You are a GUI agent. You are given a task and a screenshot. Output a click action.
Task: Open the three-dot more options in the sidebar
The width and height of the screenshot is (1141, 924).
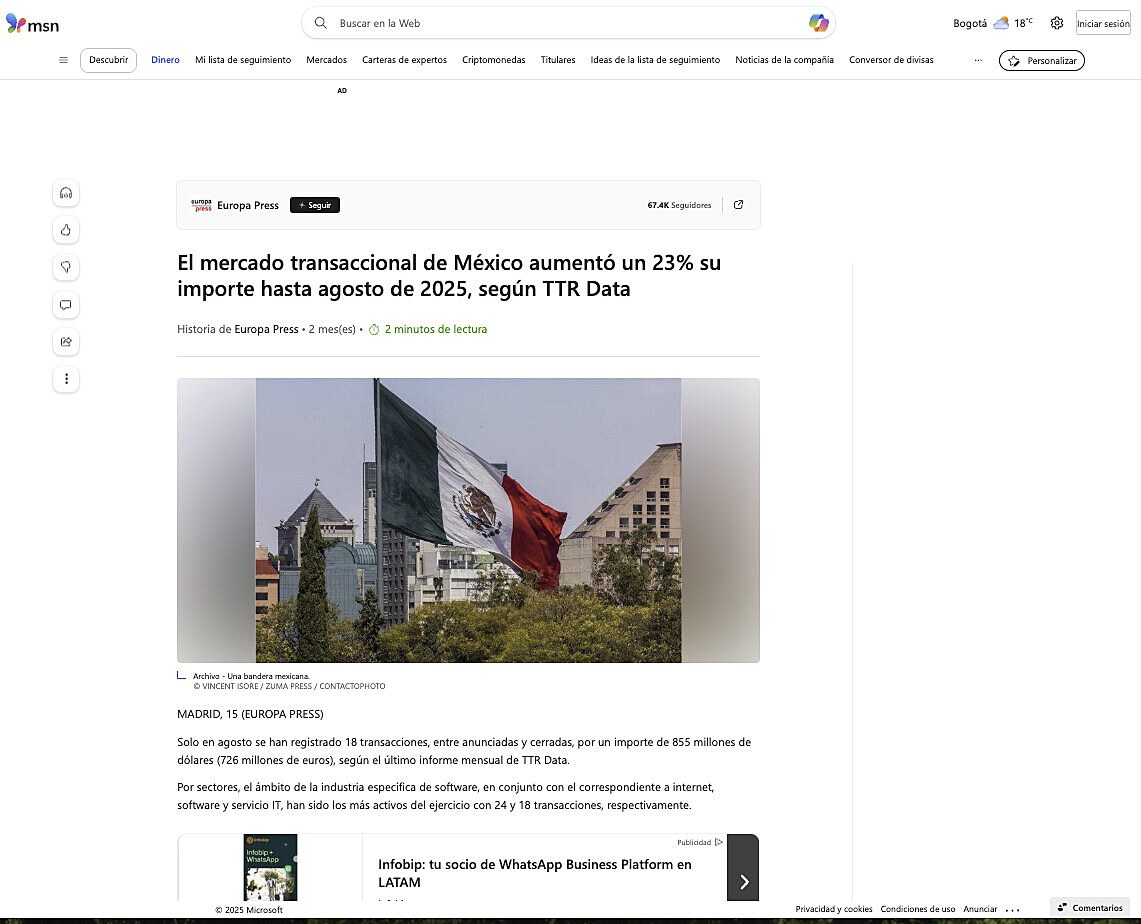(66, 379)
